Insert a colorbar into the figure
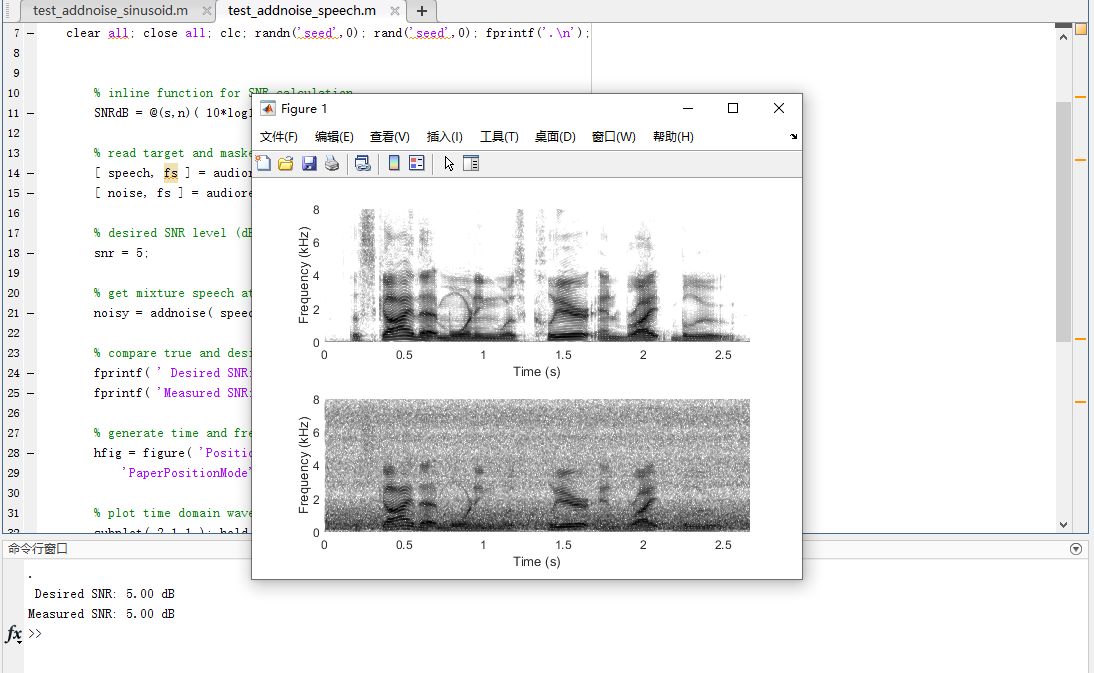1094x673 pixels. [394, 163]
